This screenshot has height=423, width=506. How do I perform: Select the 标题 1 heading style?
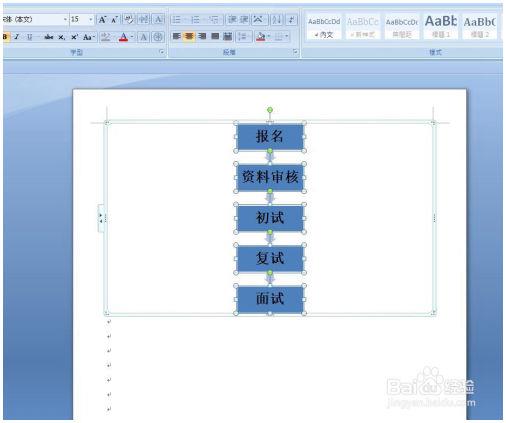click(x=441, y=26)
